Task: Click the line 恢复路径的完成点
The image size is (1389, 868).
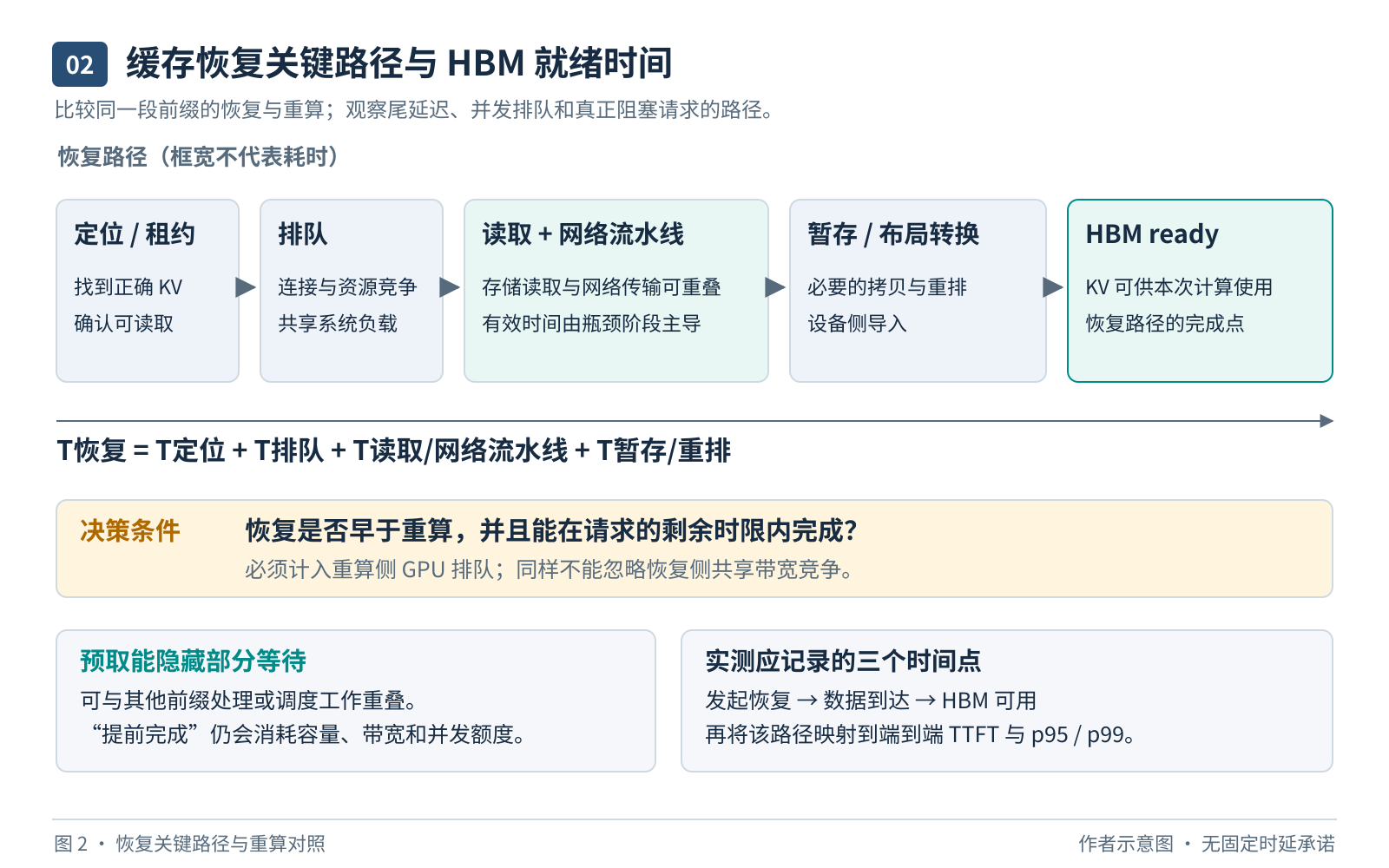Action: 1165,324
